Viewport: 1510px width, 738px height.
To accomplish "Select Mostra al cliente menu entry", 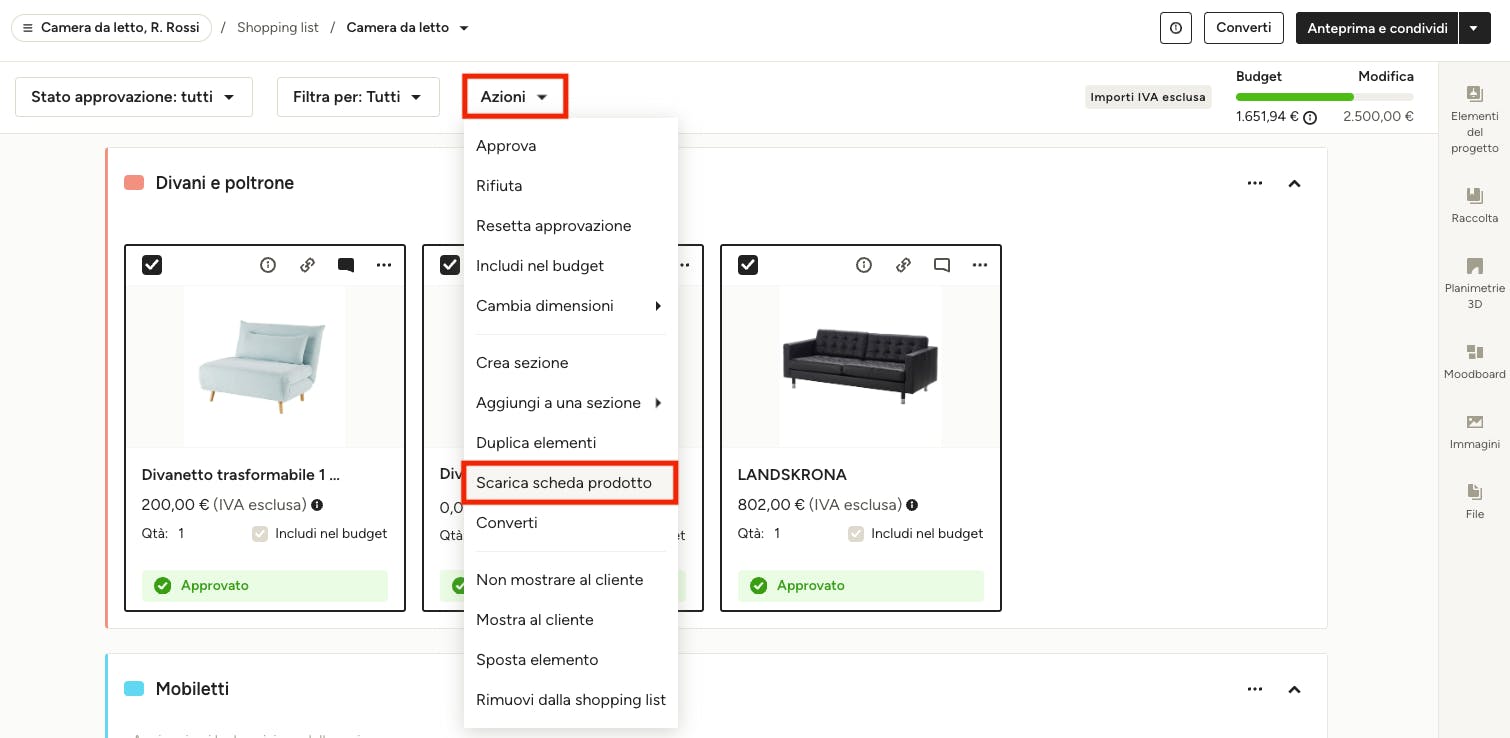I will click(x=571, y=620).
